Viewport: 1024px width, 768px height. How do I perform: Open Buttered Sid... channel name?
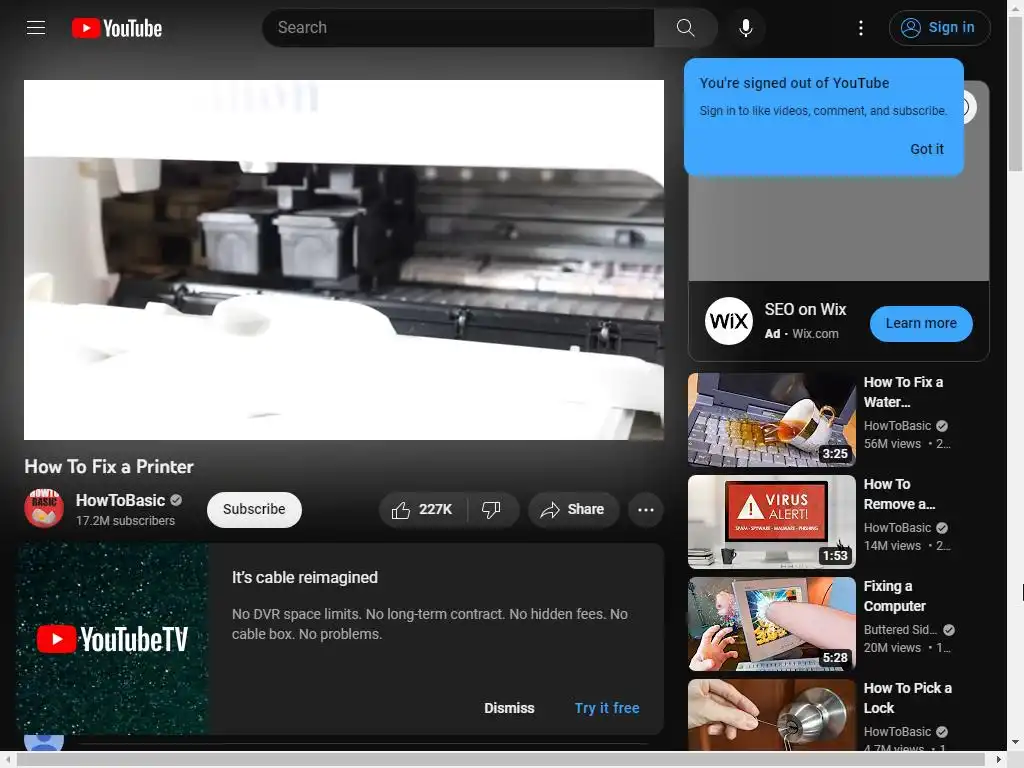900,630
